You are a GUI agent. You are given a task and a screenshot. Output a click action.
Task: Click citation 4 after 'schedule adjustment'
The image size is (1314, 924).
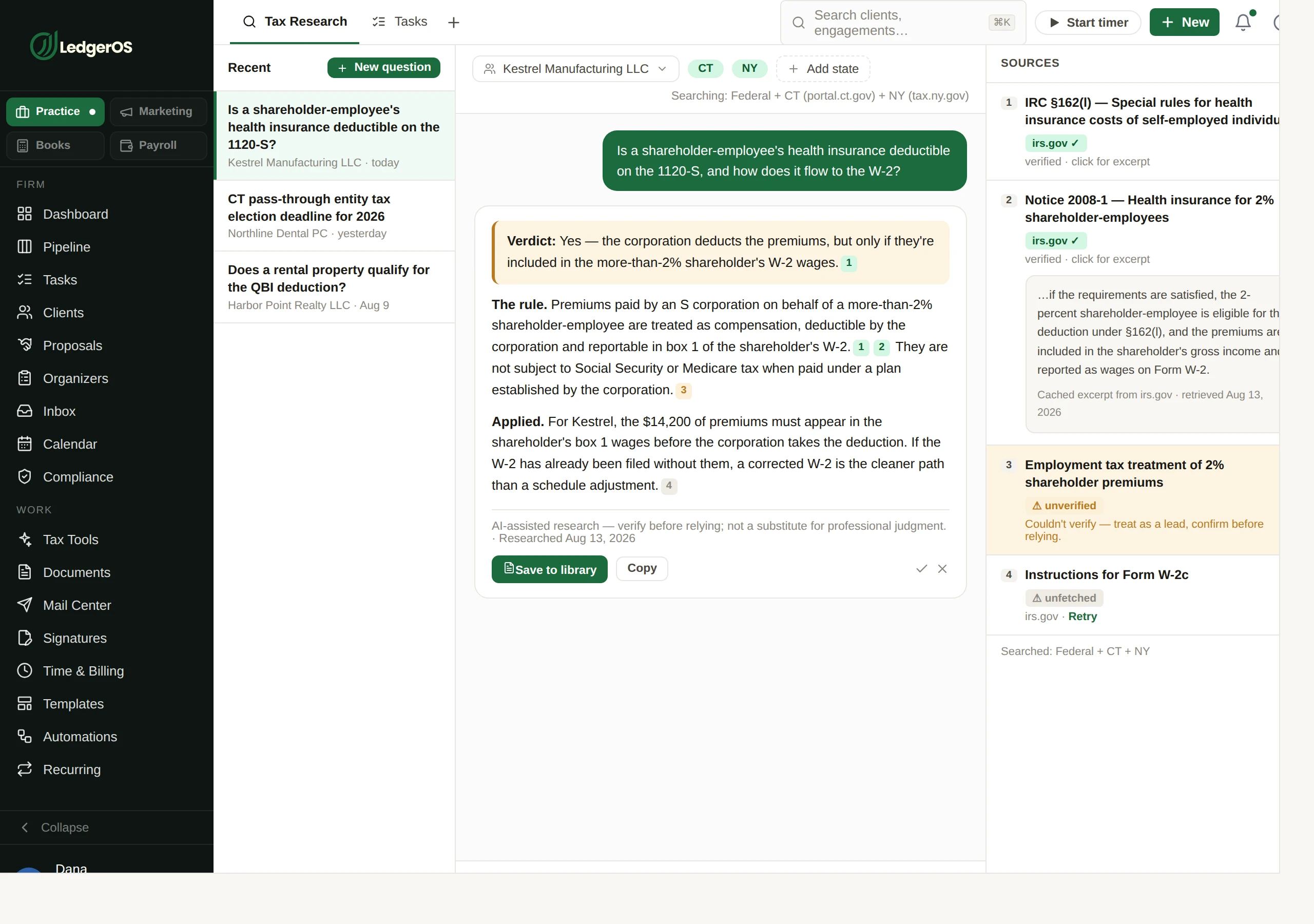(669, 486)
